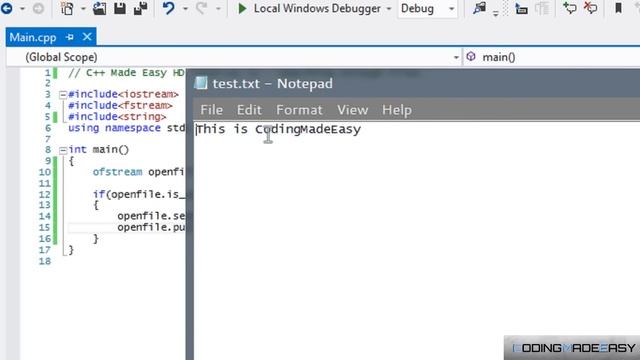The image size is (640, 360).
Task: Click the #include<string> line of code
Action: pos(117,117)
